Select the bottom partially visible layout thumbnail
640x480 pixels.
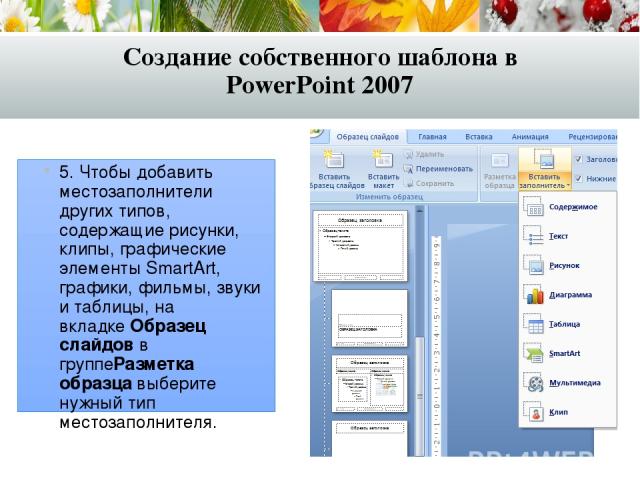coord(370,438)
